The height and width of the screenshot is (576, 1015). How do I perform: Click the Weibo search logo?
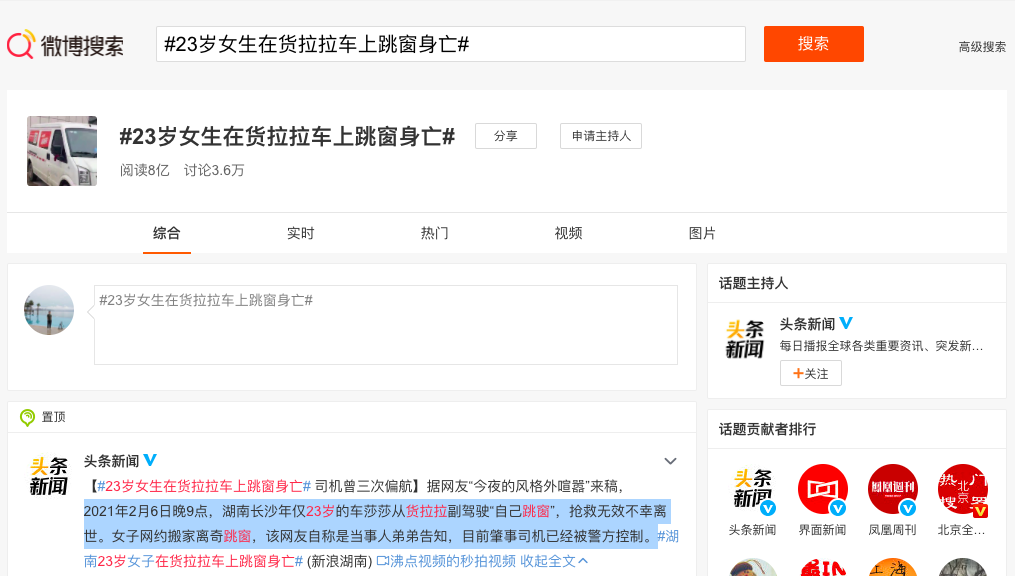pyautogui.click(x=65, y=45)
